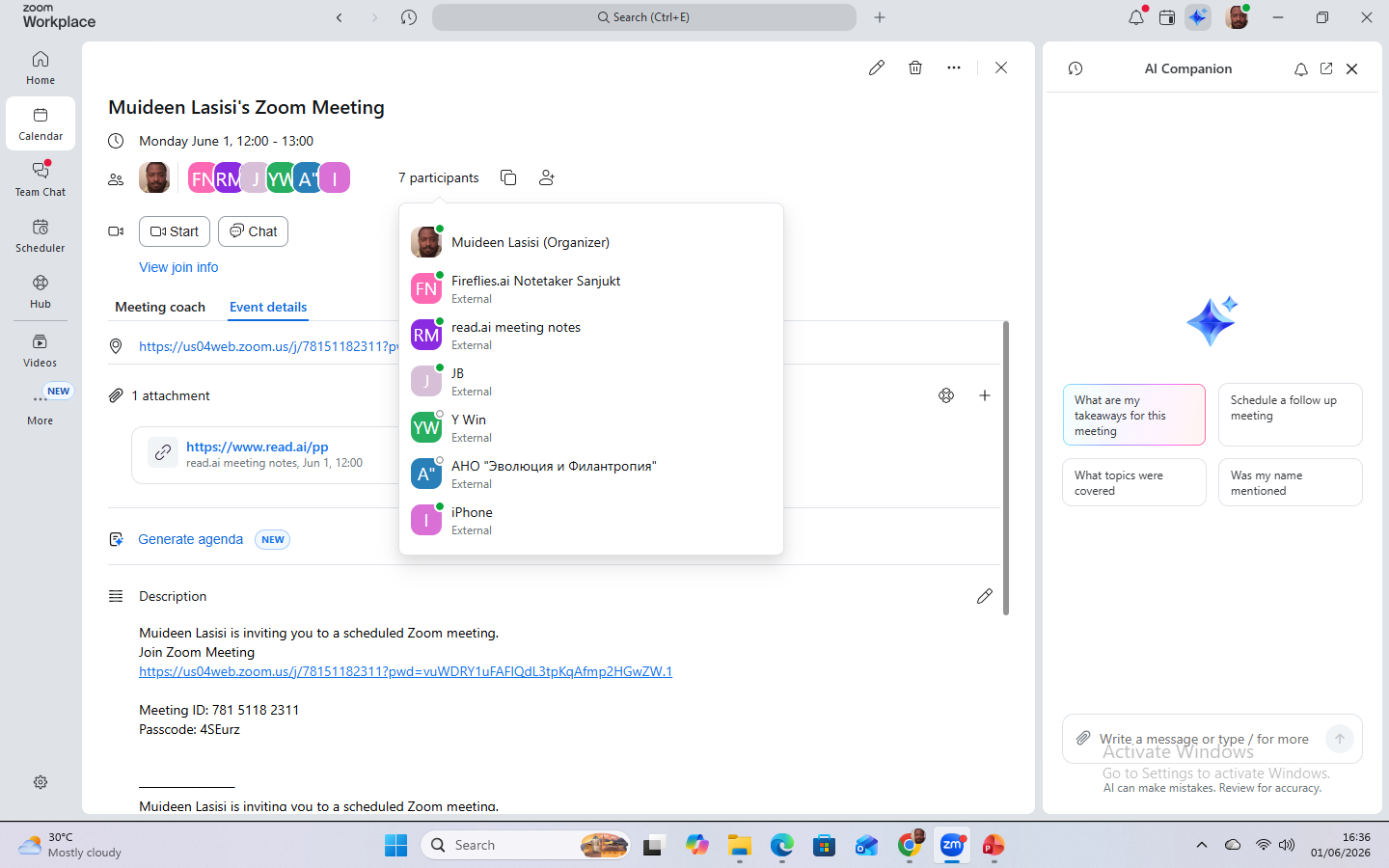This screenshot has width=1389, height=868.
Task: Open AI Companion chat history icon
Action: (1076, 68)
